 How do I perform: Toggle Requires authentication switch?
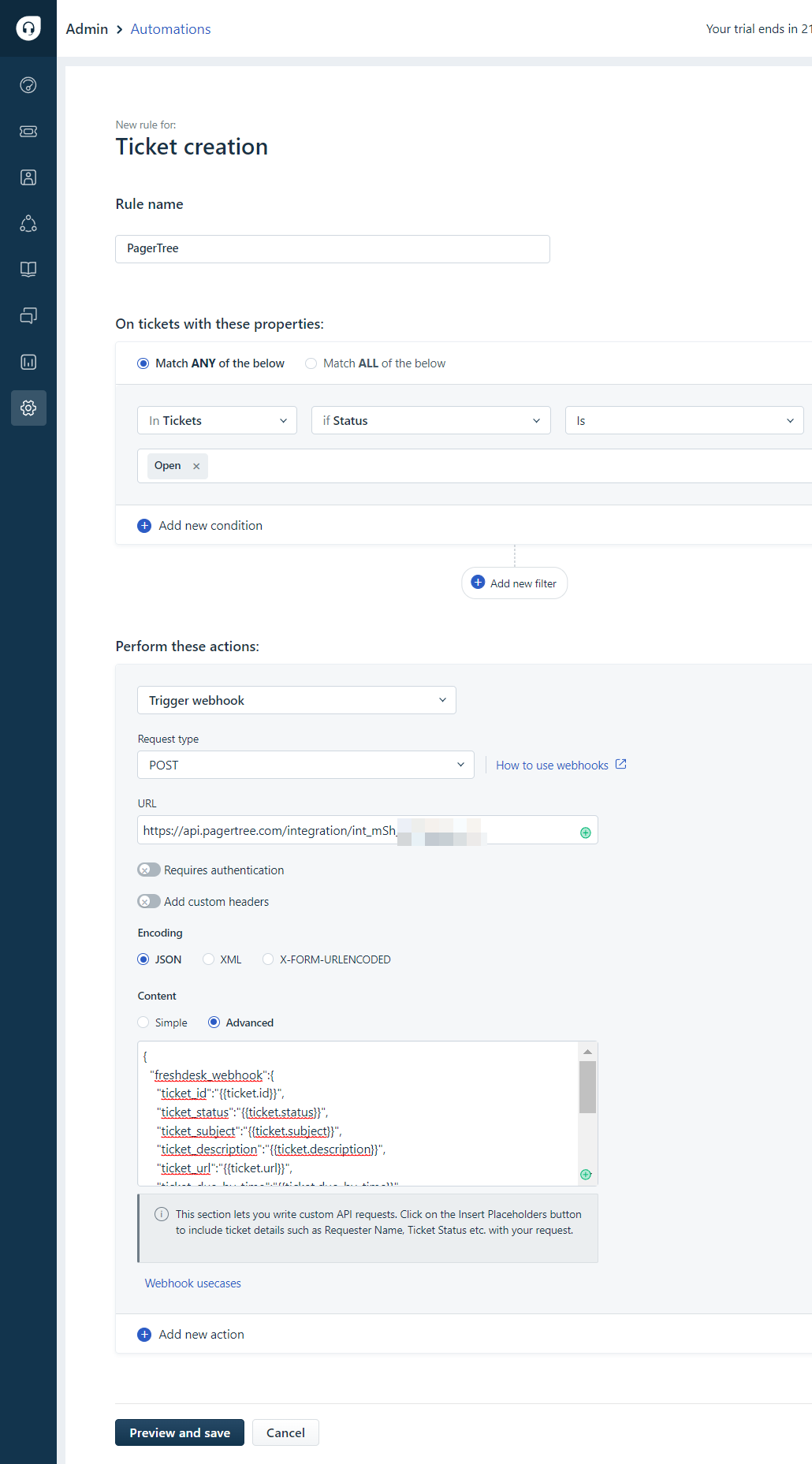coord(148,870)
